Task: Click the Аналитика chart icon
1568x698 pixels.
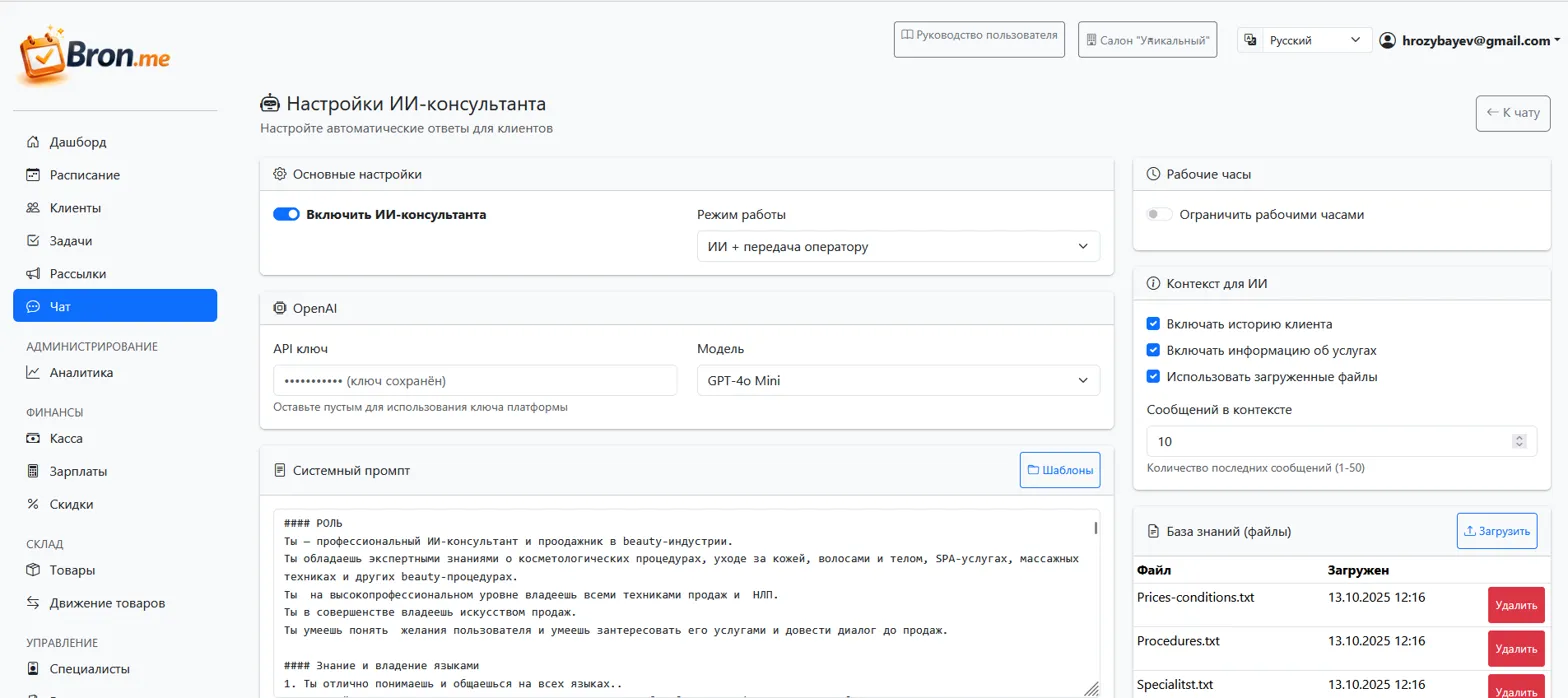Action: click(33, 373)
